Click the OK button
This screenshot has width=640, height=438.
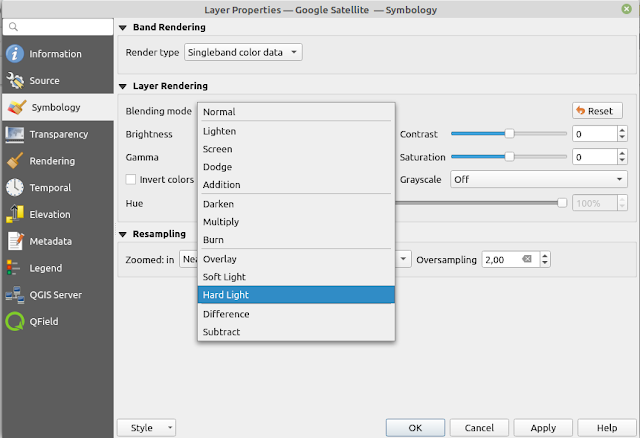415,428
